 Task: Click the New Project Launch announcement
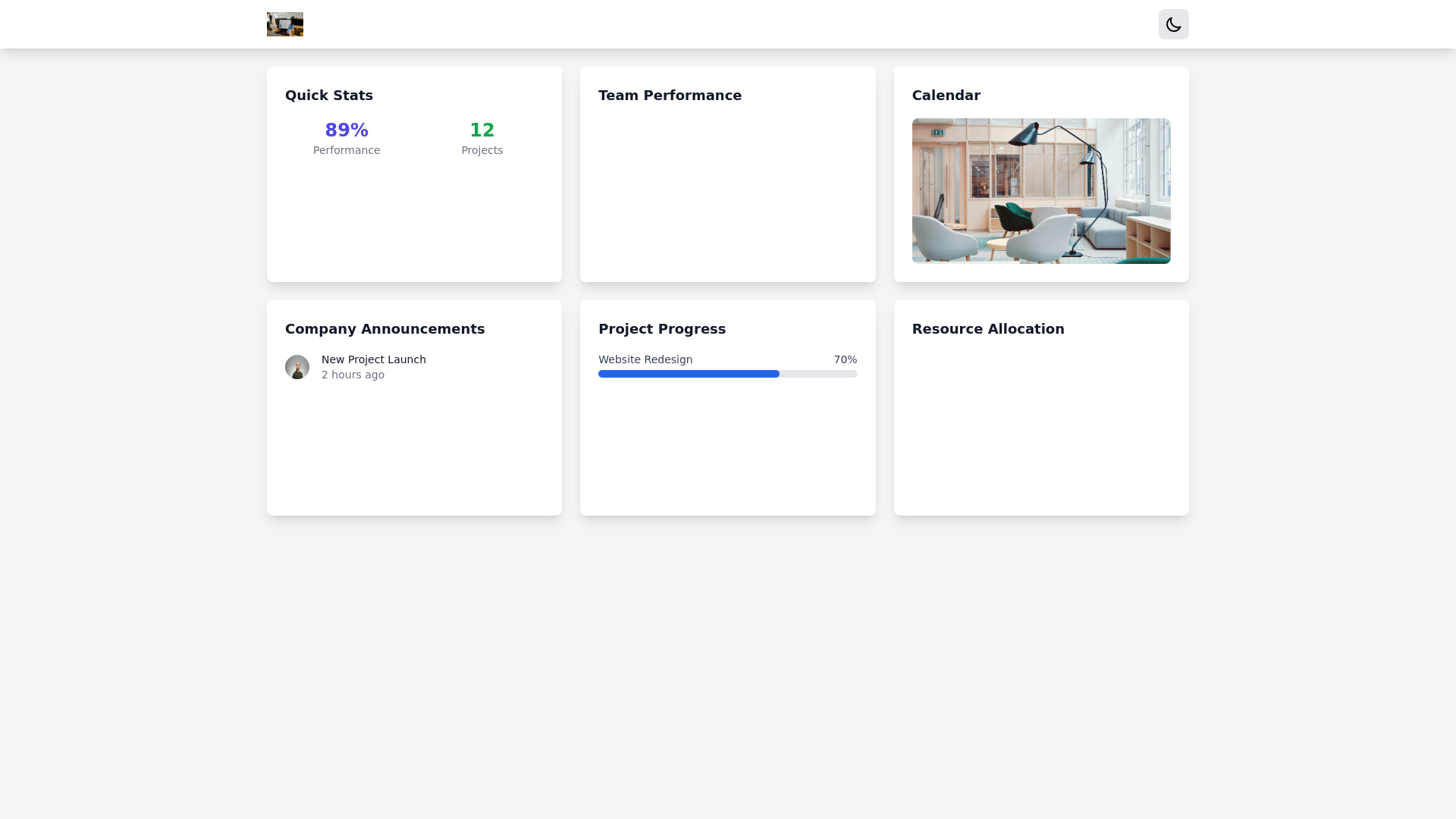pos(373,359)
